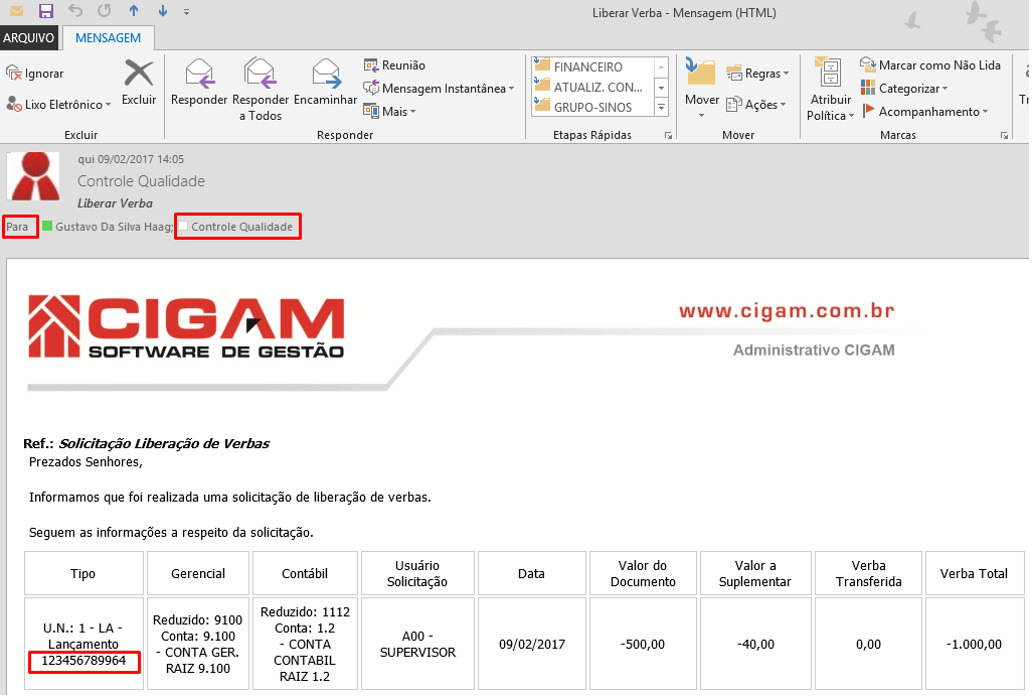Click the Undo arrow in title bar
This screenshot has height=699, width=1034.
tap(75, 11)
